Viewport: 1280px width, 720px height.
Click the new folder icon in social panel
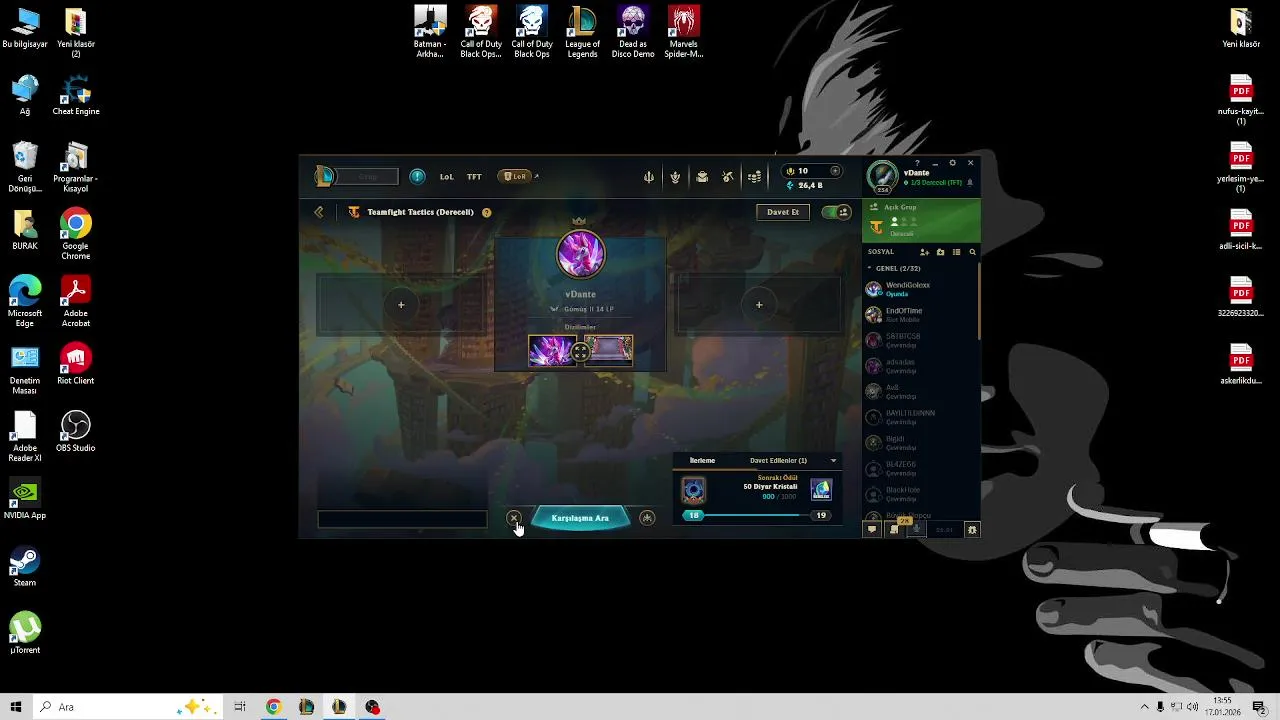[940, 252]
